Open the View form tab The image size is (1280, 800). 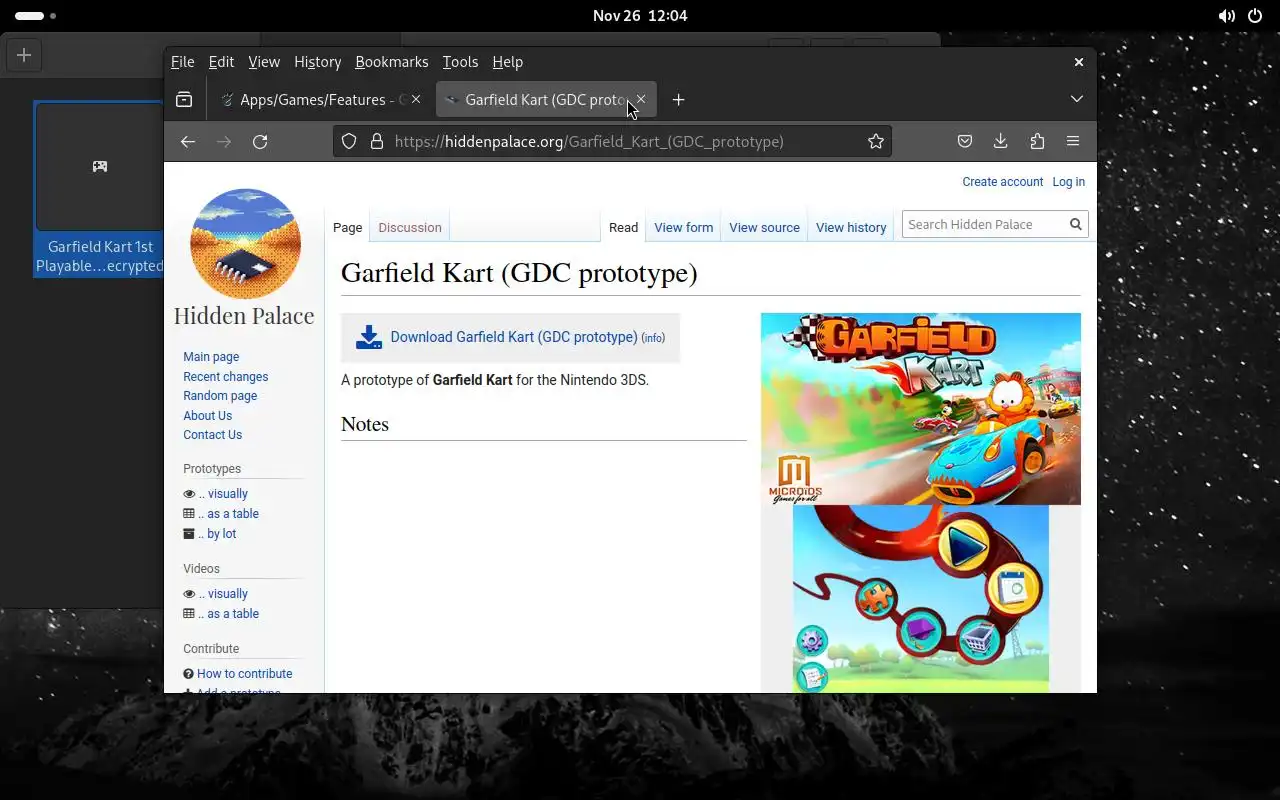click(684, 228)
